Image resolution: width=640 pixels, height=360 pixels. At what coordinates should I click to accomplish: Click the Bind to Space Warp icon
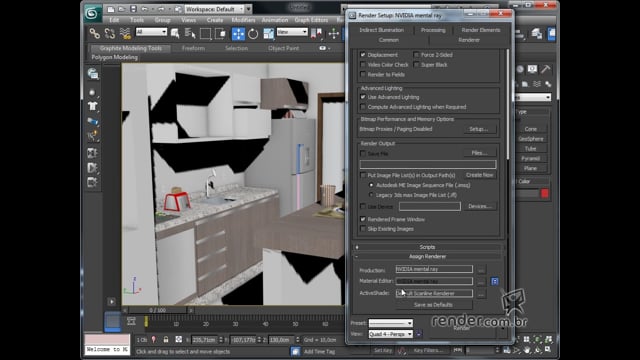click(125, 33)
